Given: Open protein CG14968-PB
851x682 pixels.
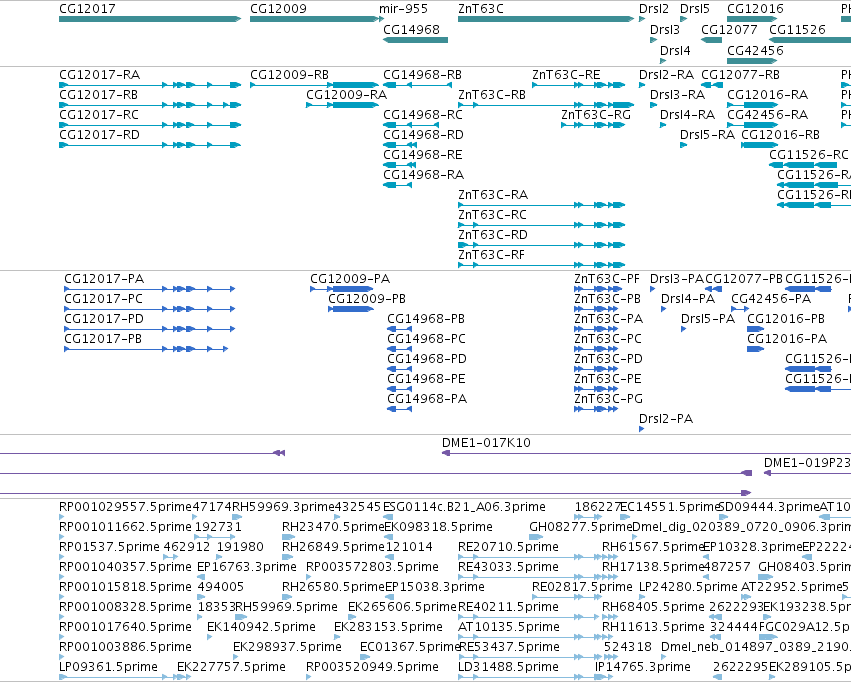Looking at the screenshot, I should (426, 318).
